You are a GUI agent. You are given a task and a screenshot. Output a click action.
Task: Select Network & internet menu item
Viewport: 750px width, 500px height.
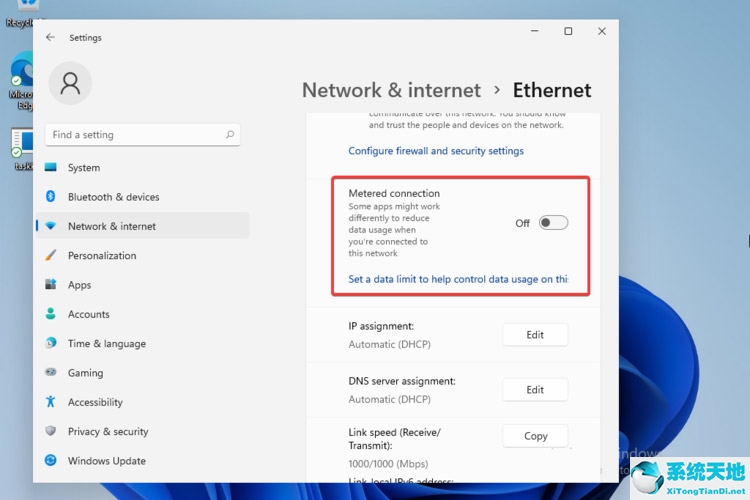tap(112, 226)
